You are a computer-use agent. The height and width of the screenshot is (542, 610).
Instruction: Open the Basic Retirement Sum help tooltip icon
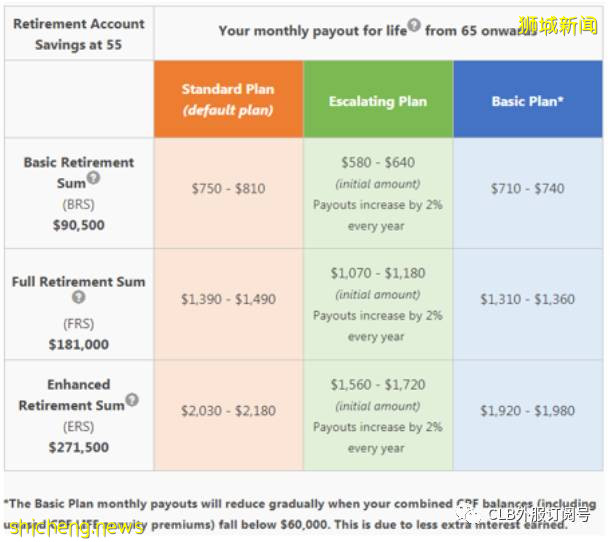(94, 179)
